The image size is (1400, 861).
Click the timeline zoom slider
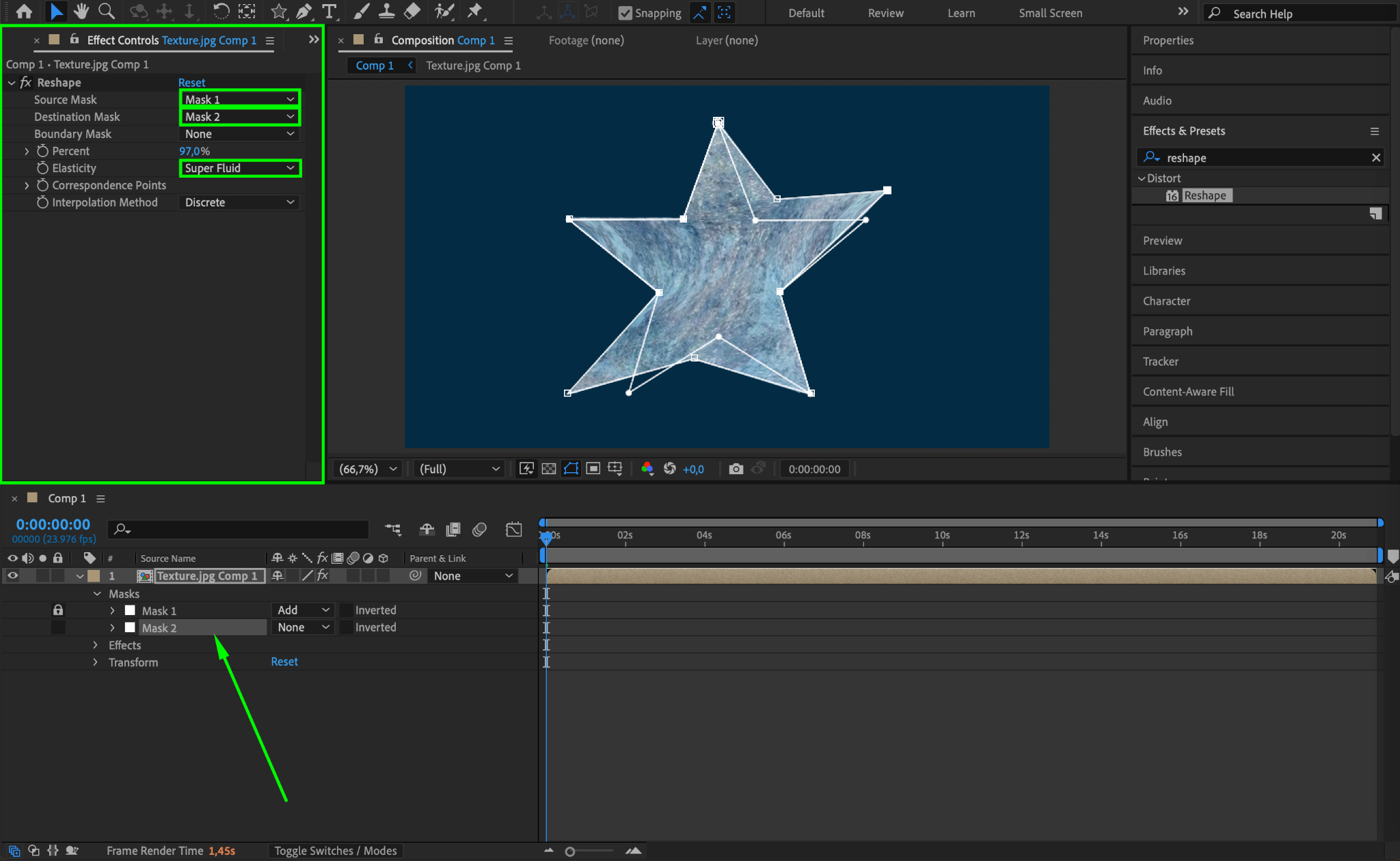(x=570, y=851)
